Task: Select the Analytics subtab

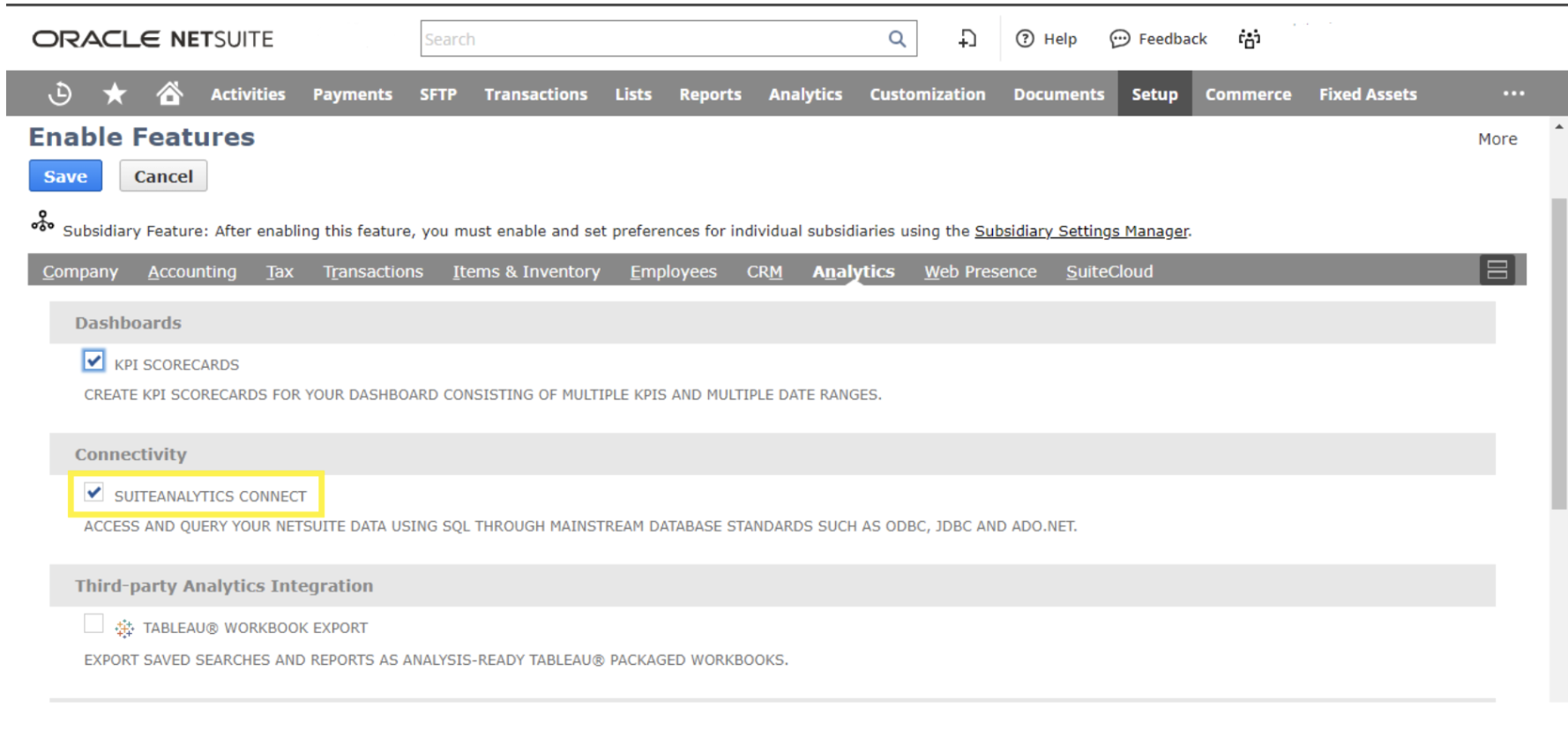Action: pos(854,272)
